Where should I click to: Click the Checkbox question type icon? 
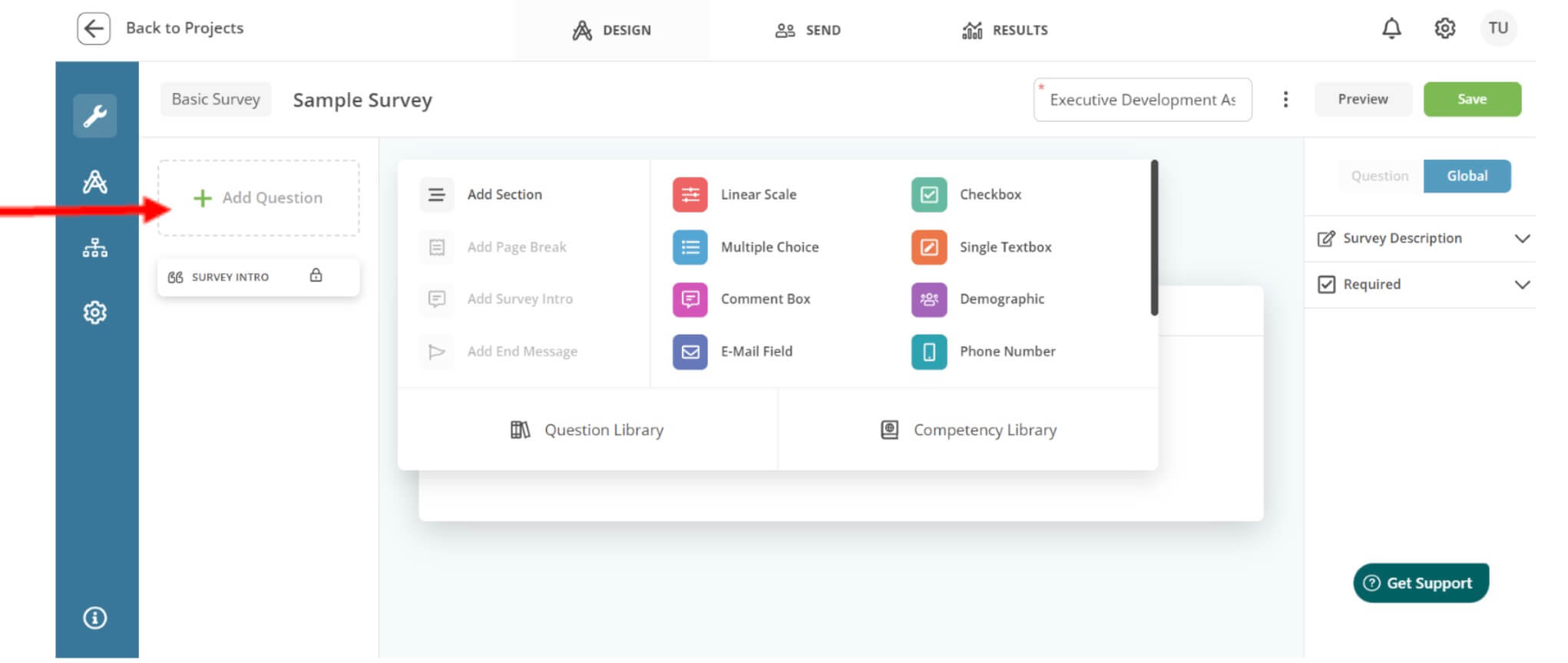[928, 195]
